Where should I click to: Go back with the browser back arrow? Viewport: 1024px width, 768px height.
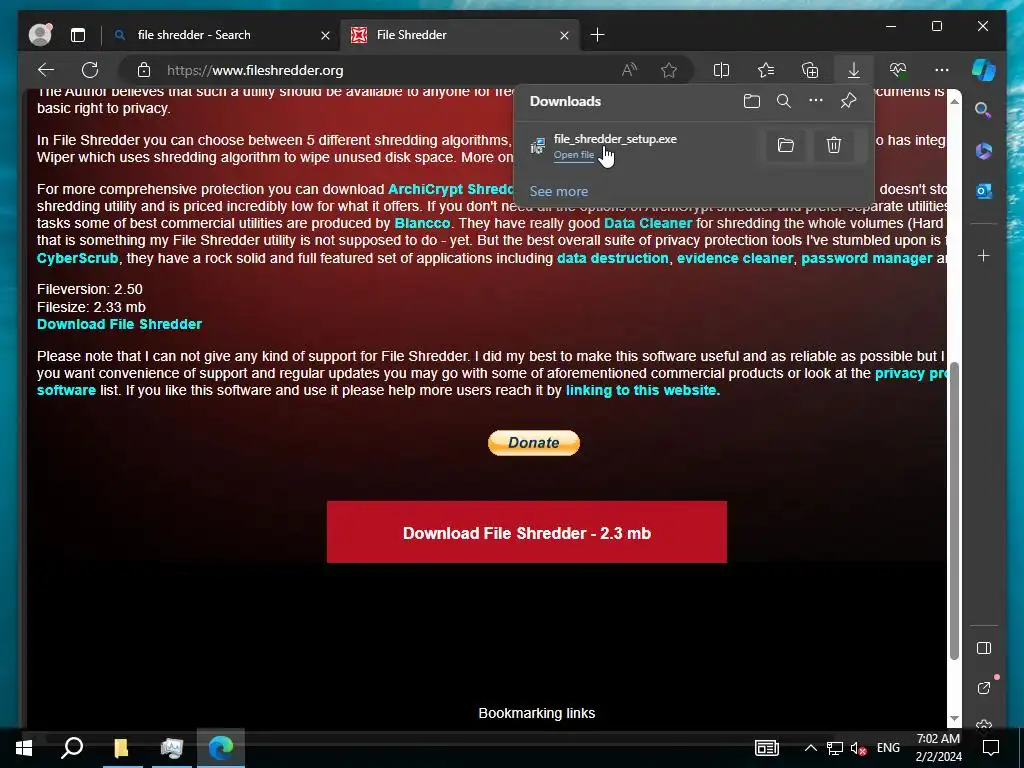click(x=46, y=70)
